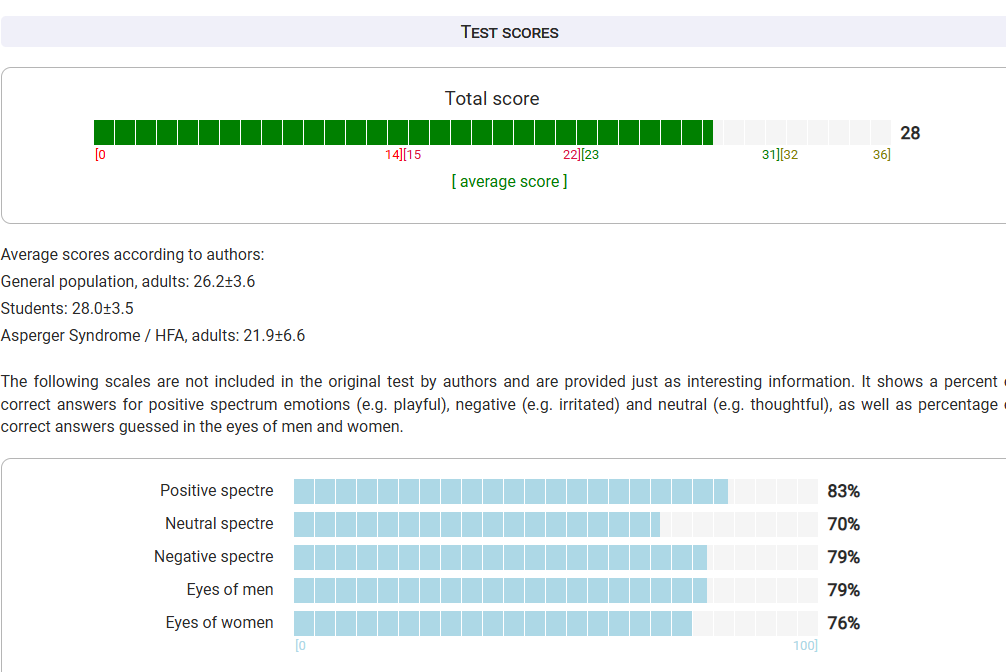
Task: Select the Total score heading
Action: click(492, 99)
